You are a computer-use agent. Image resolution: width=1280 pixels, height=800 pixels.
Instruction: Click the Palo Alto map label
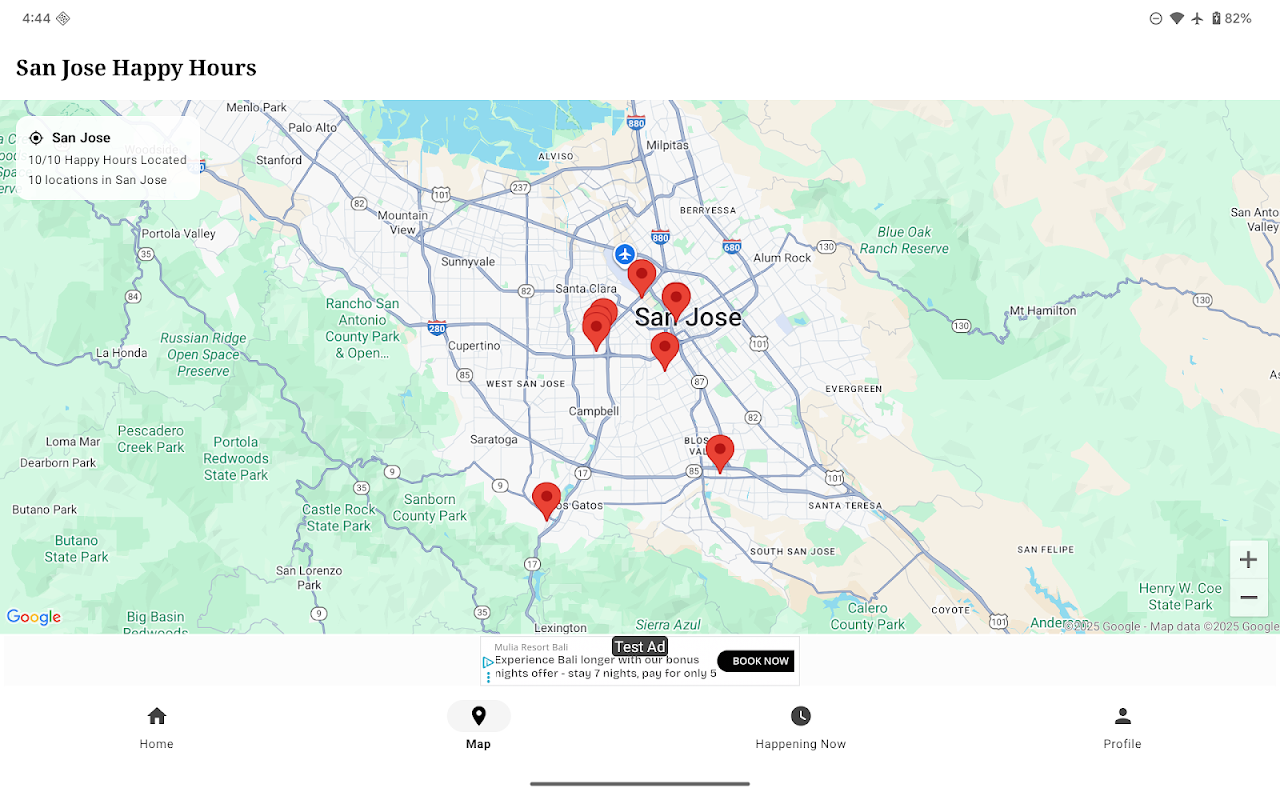tap(313, 128)
